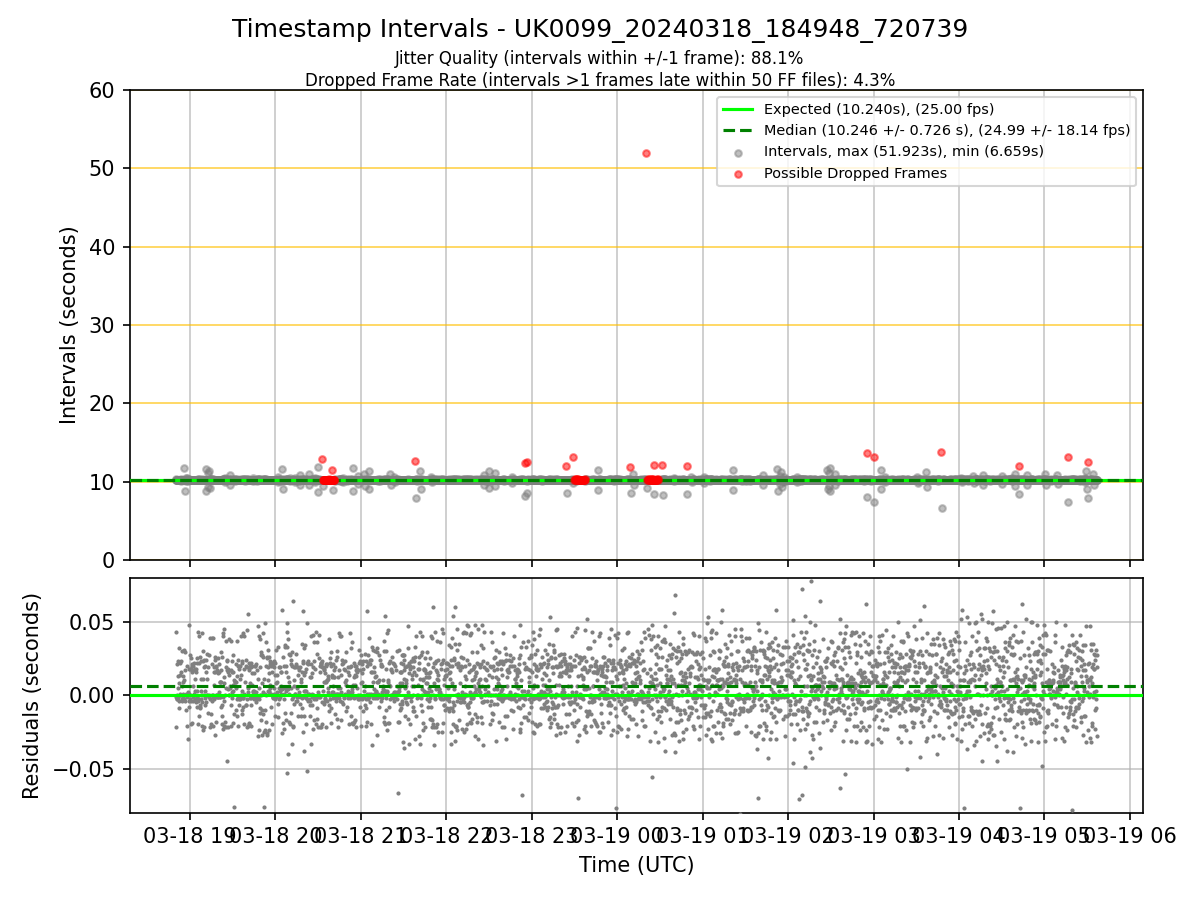
Task: Click the 'Dropped Frame Rate' subtitle line showing 4.3%
Action: pyautogui.click(x=600, y=79)
